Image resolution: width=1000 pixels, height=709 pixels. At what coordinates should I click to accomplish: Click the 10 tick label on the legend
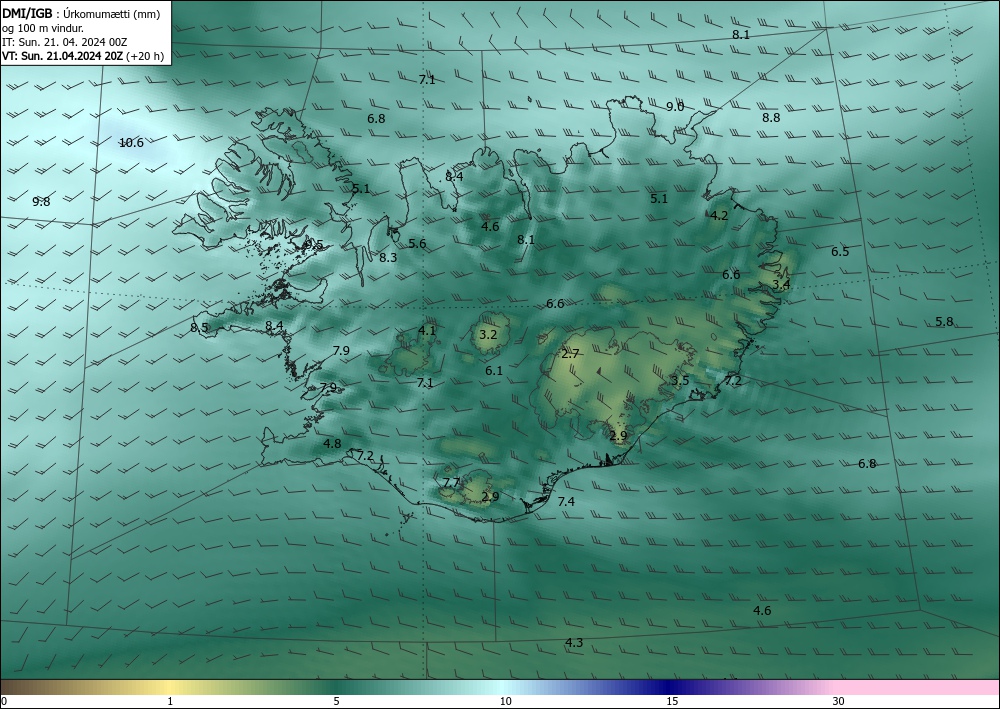coord(505,702)
